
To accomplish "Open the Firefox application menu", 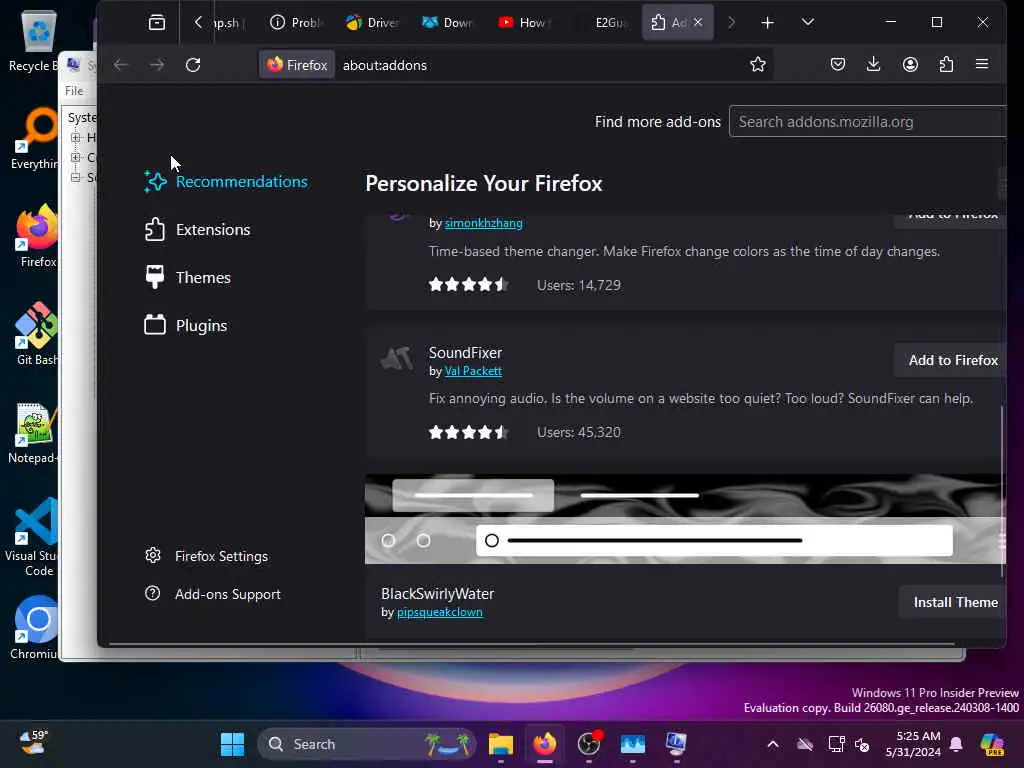I will click(x=982, y=64).
